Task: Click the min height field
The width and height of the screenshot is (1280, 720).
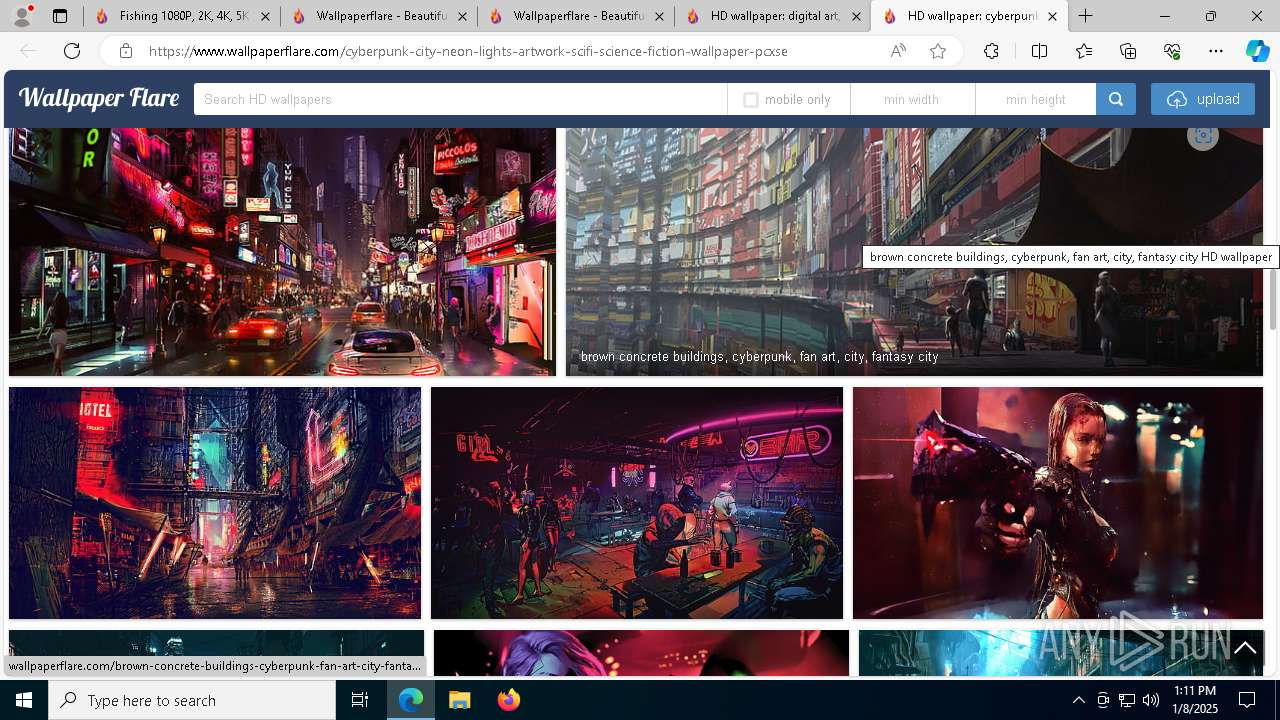Action: click(1035, 99)
